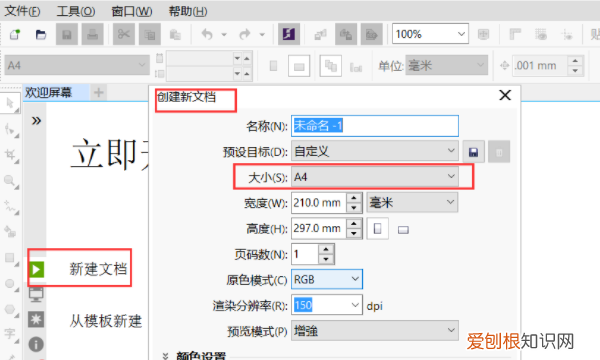Select the Freehand tool in toolbox
The height and width of the screenshot is (360, 600).
coord(10,207)
